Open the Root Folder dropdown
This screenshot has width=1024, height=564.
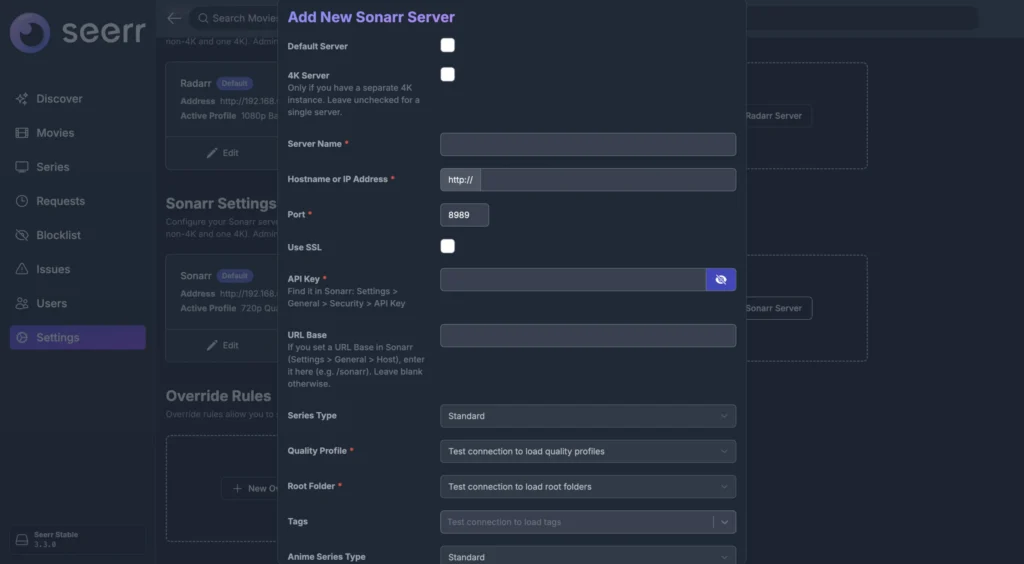588,486
